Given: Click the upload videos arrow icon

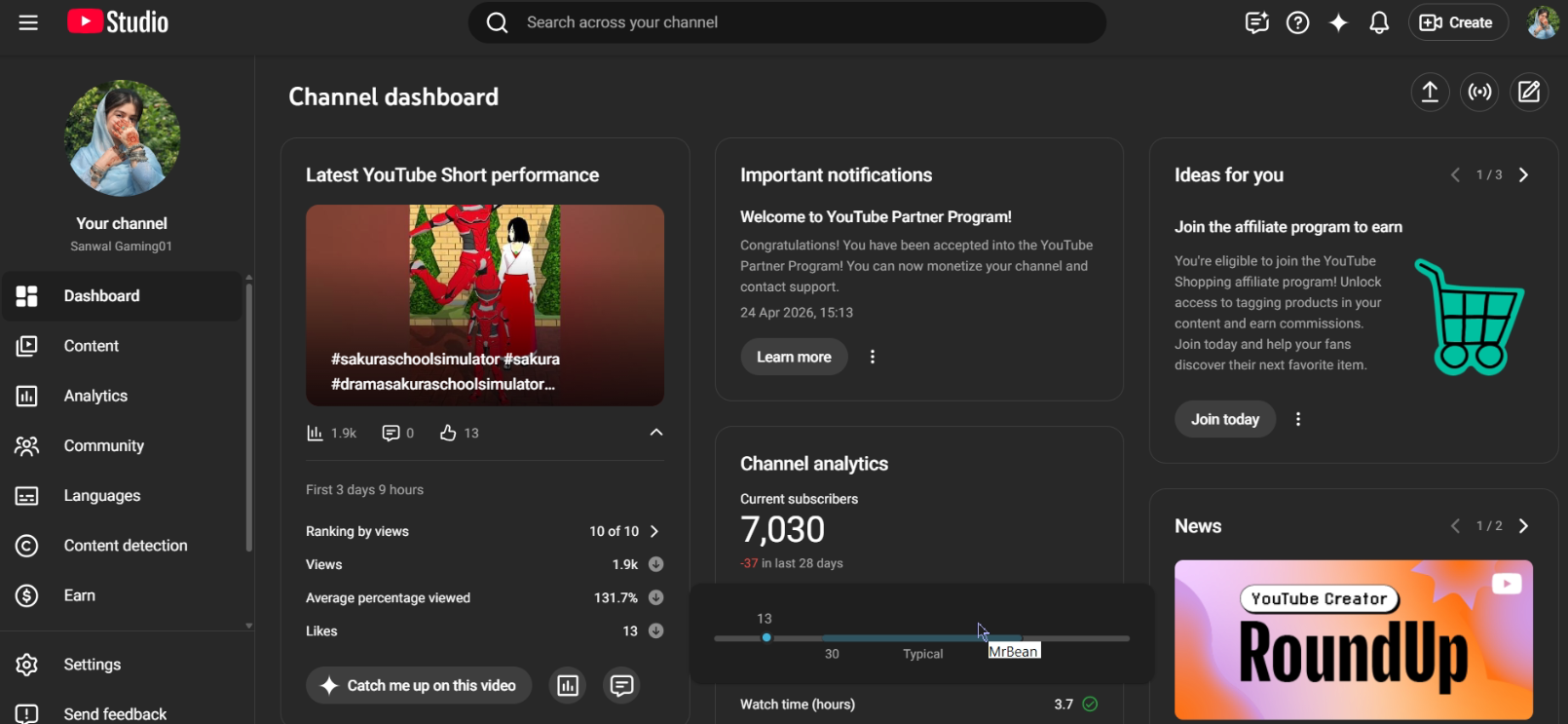Looking at the screenshot, I should [1430, 92].
